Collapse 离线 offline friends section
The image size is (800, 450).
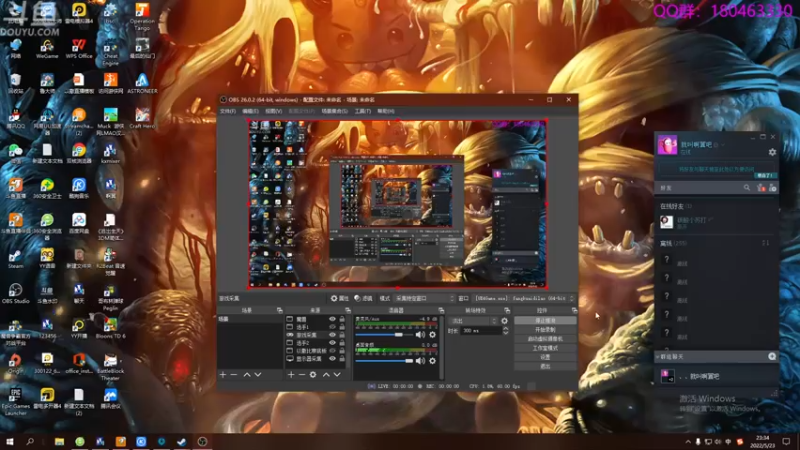point(673,243)
